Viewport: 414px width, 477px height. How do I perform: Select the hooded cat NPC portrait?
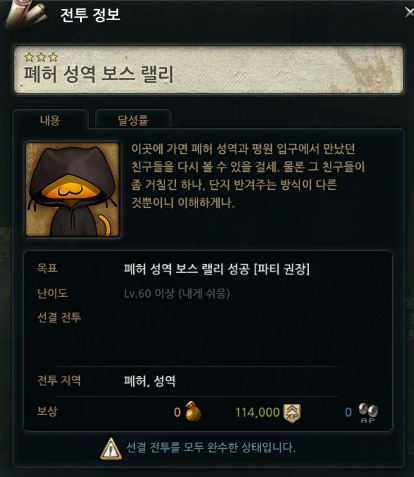point(72,189)
